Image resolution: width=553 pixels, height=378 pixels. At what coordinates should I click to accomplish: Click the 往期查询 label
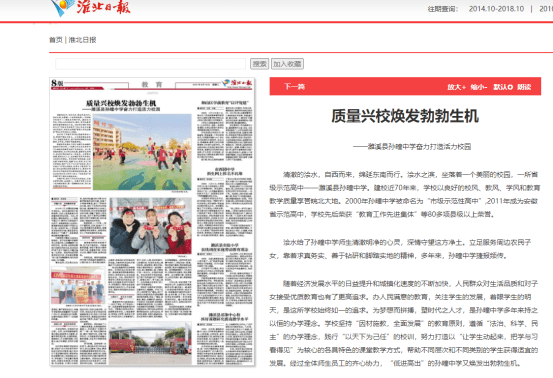click(x=443, y=9)
